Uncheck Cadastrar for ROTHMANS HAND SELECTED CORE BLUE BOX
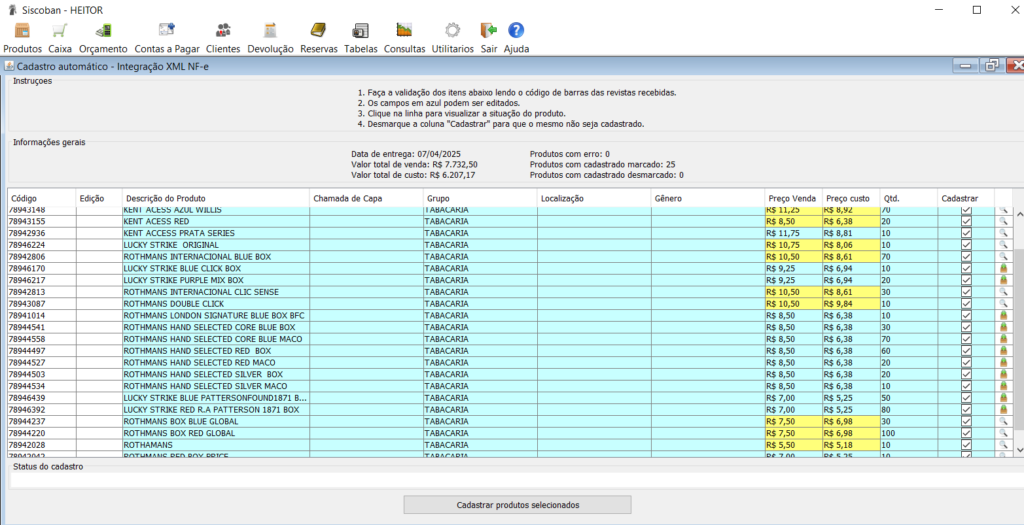1024x525 pixels. (966, 327)
